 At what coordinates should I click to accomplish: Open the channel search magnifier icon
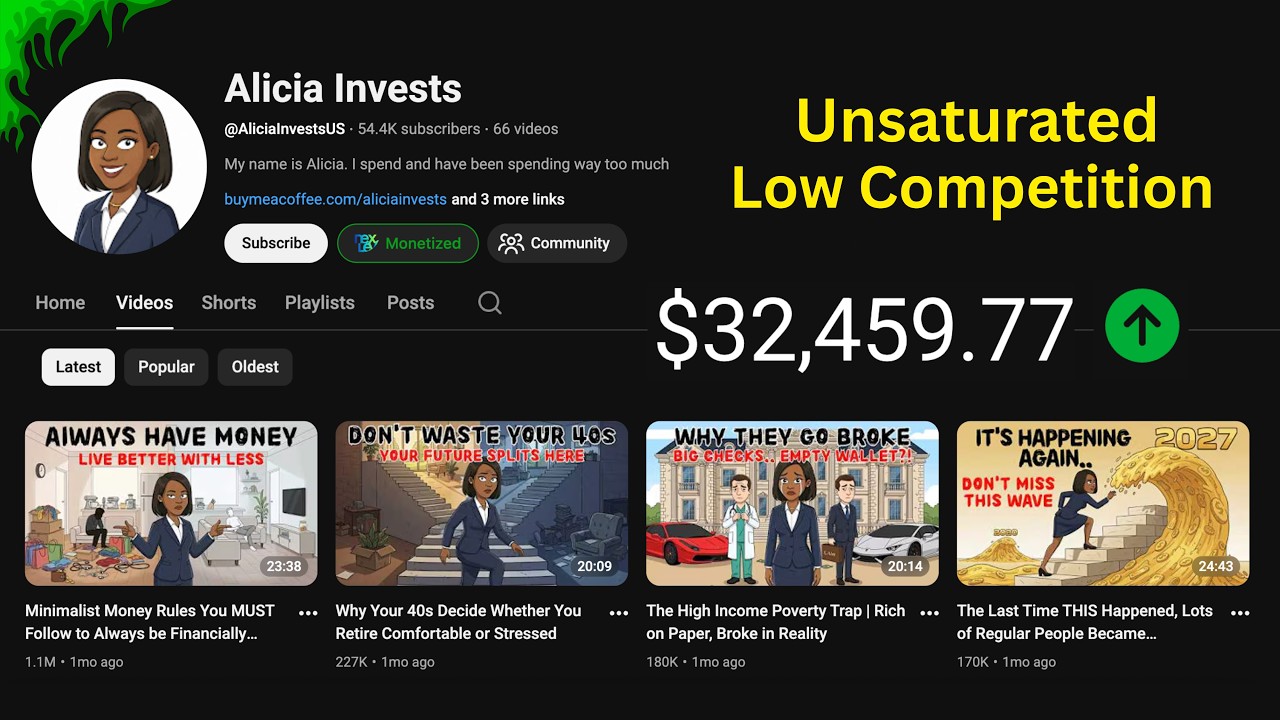[490, 303]
